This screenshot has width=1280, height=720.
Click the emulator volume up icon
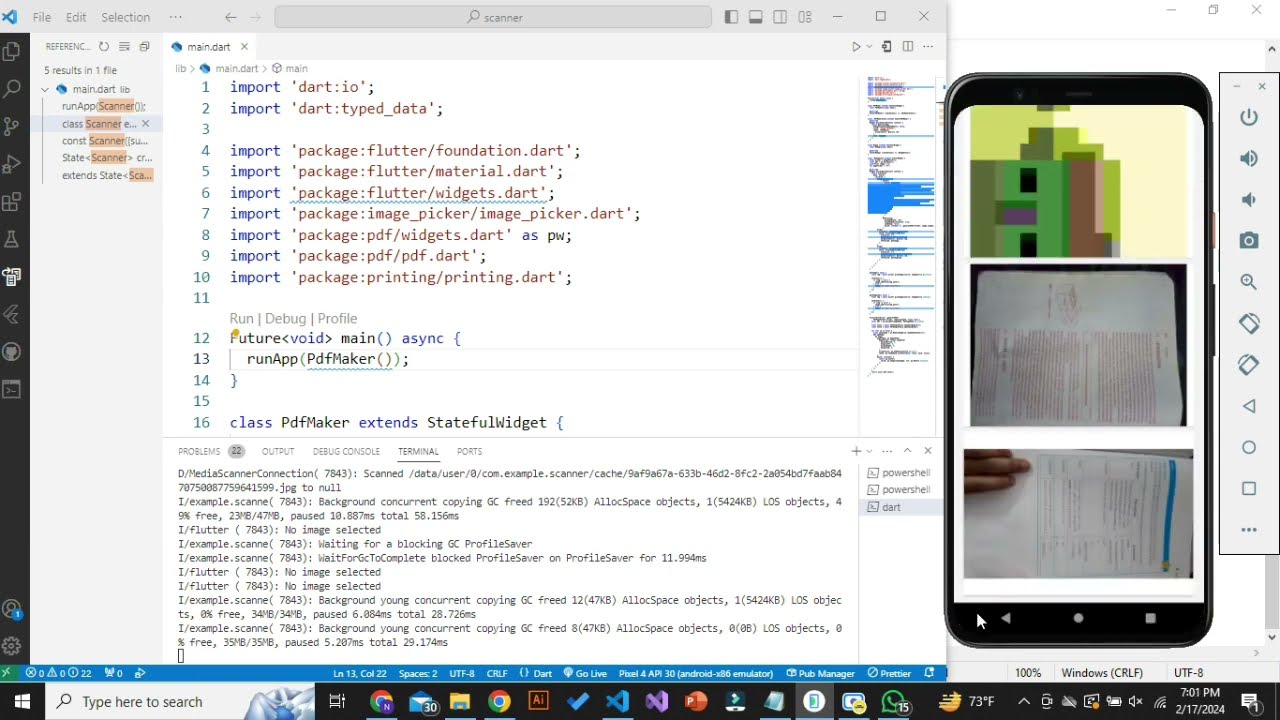click(x=1249, y=158)
